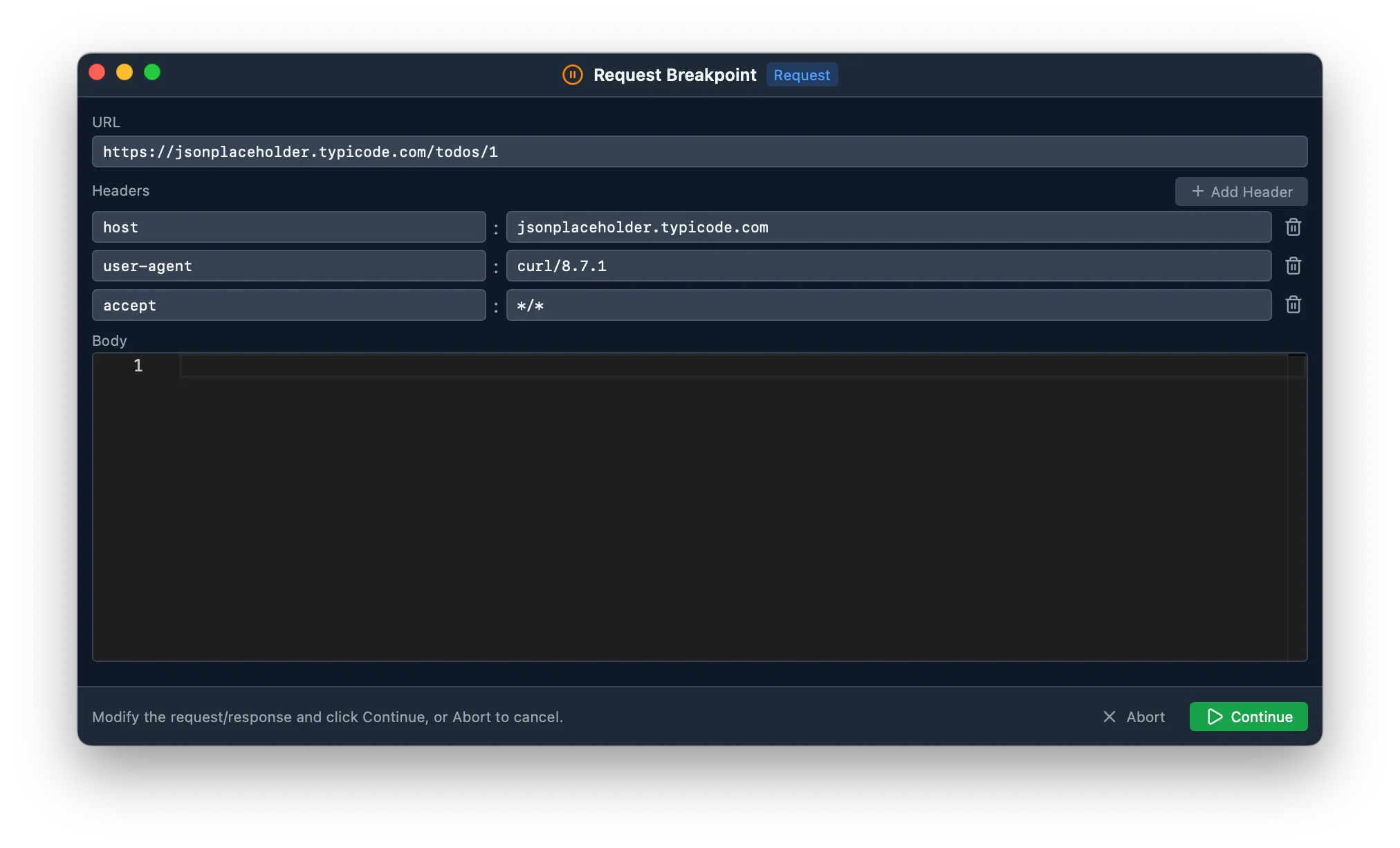
Task: Delete the host header using its trash icon
Action: click(x=1293, y=227)
